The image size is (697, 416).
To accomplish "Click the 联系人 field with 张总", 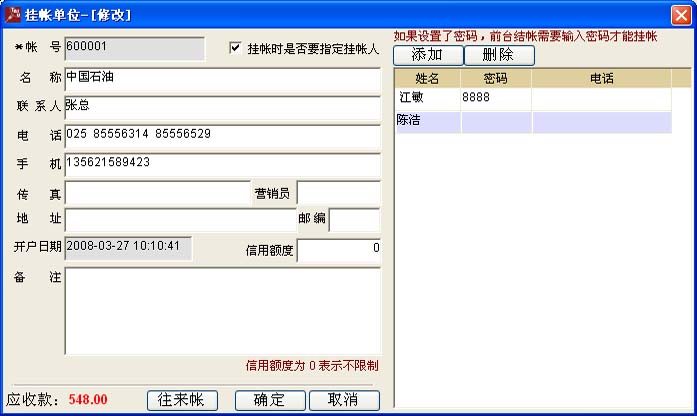I will click(221, 106).
